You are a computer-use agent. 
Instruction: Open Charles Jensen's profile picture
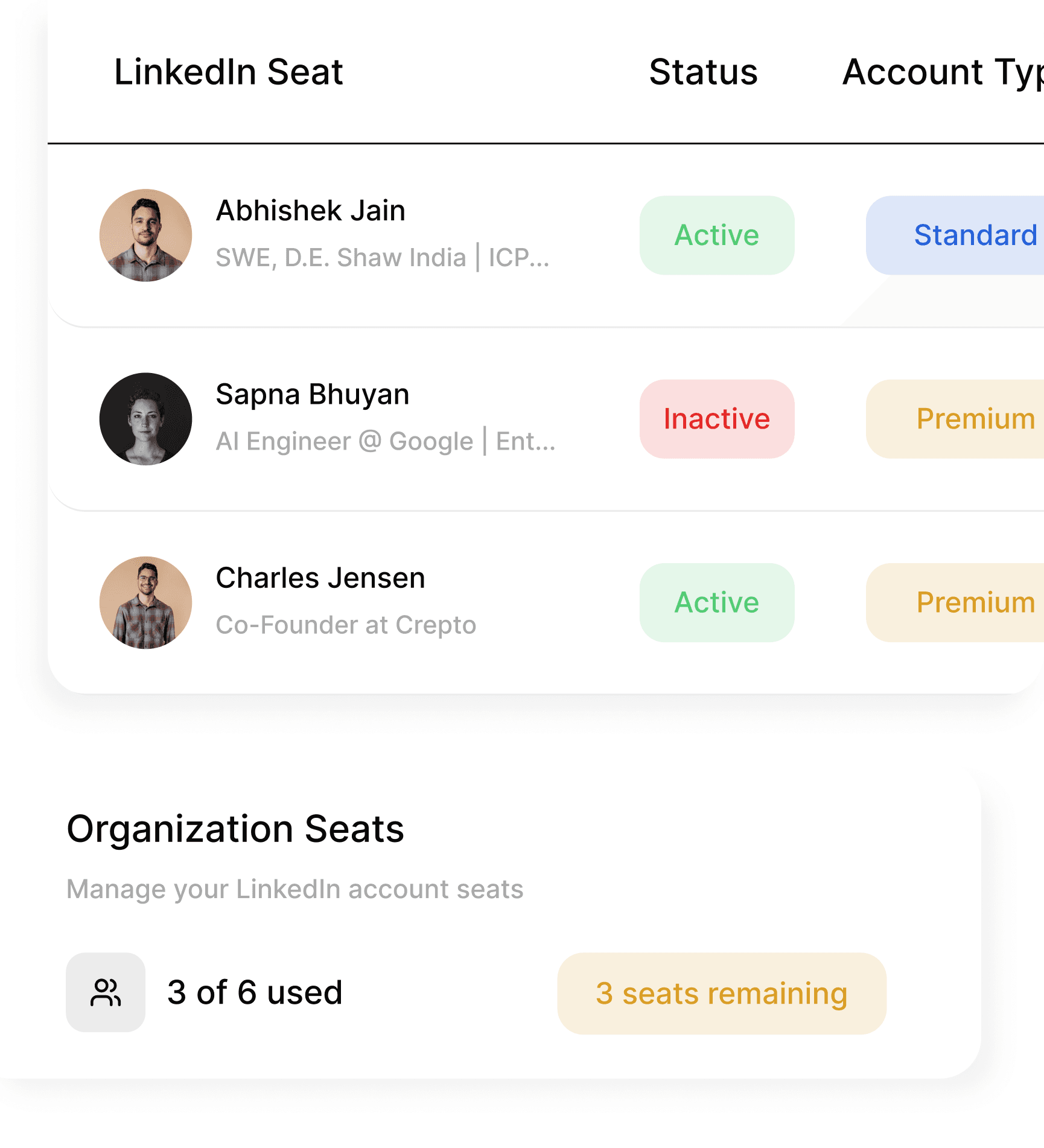(x=146, y=602)
